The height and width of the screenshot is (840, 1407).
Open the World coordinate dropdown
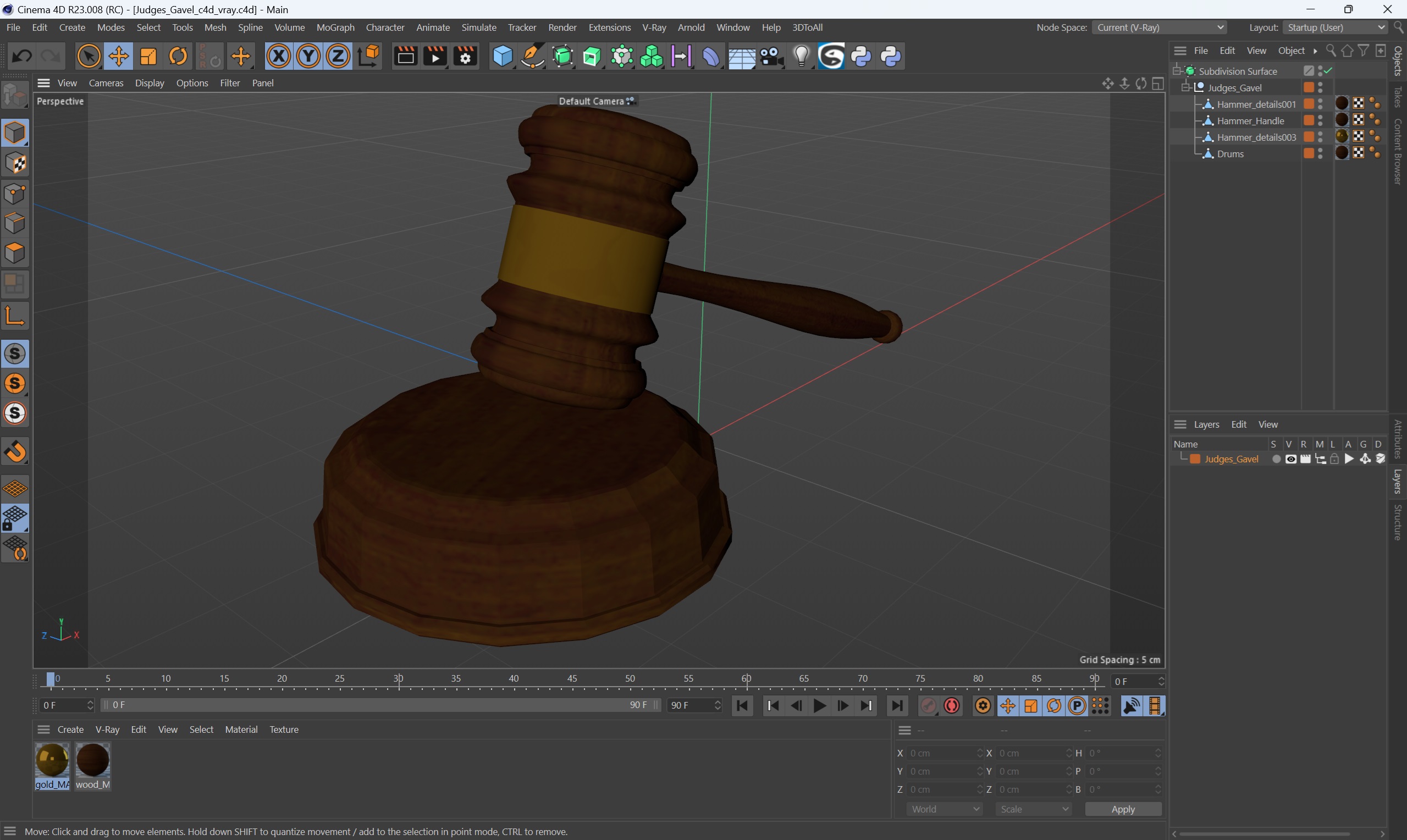point(944,809)
